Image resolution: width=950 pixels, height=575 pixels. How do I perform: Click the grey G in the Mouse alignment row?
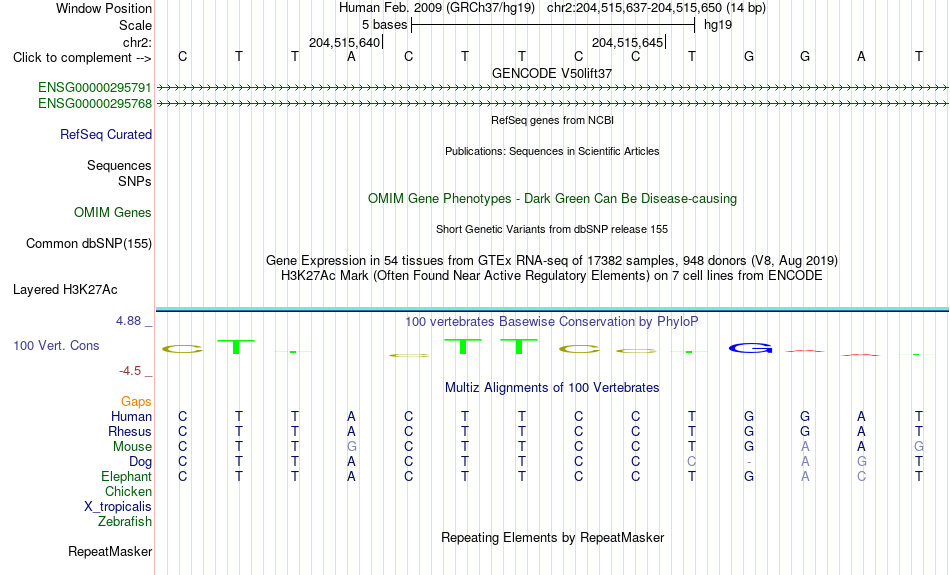(351, 447)
